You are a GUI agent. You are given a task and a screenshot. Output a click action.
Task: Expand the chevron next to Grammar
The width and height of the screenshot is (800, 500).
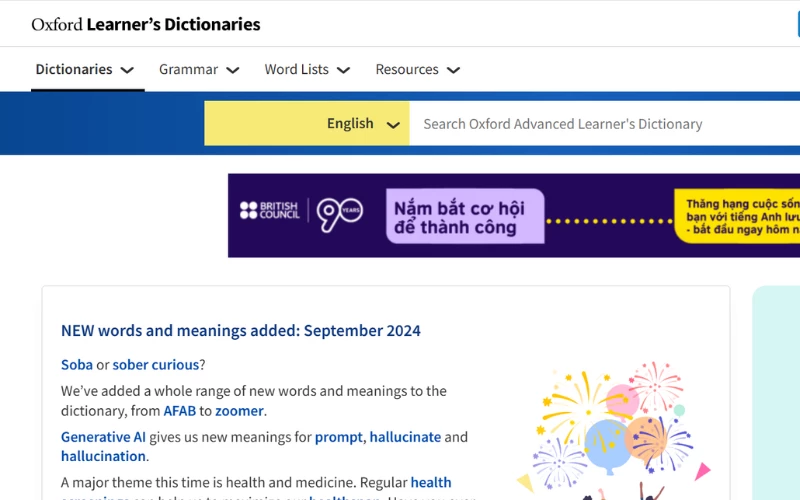tap(233, 70)
